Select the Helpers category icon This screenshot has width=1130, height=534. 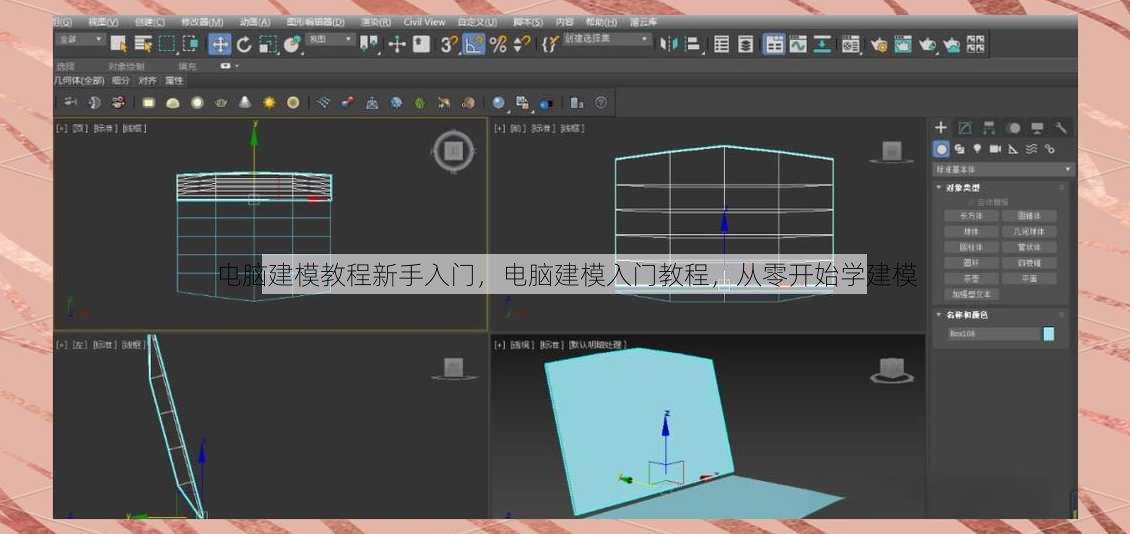(1013, 149)
